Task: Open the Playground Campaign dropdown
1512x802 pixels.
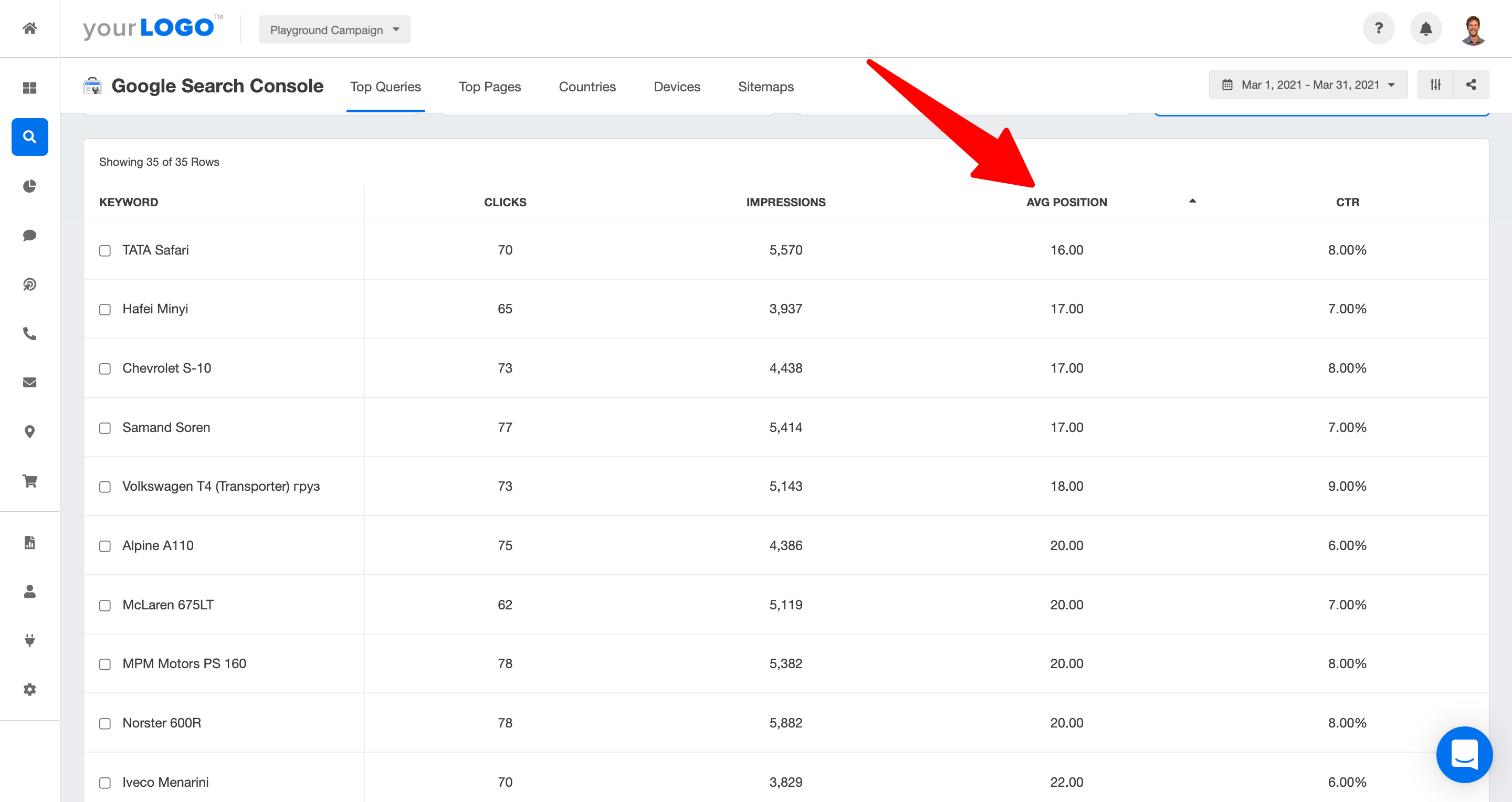Action: pos(334,29)
